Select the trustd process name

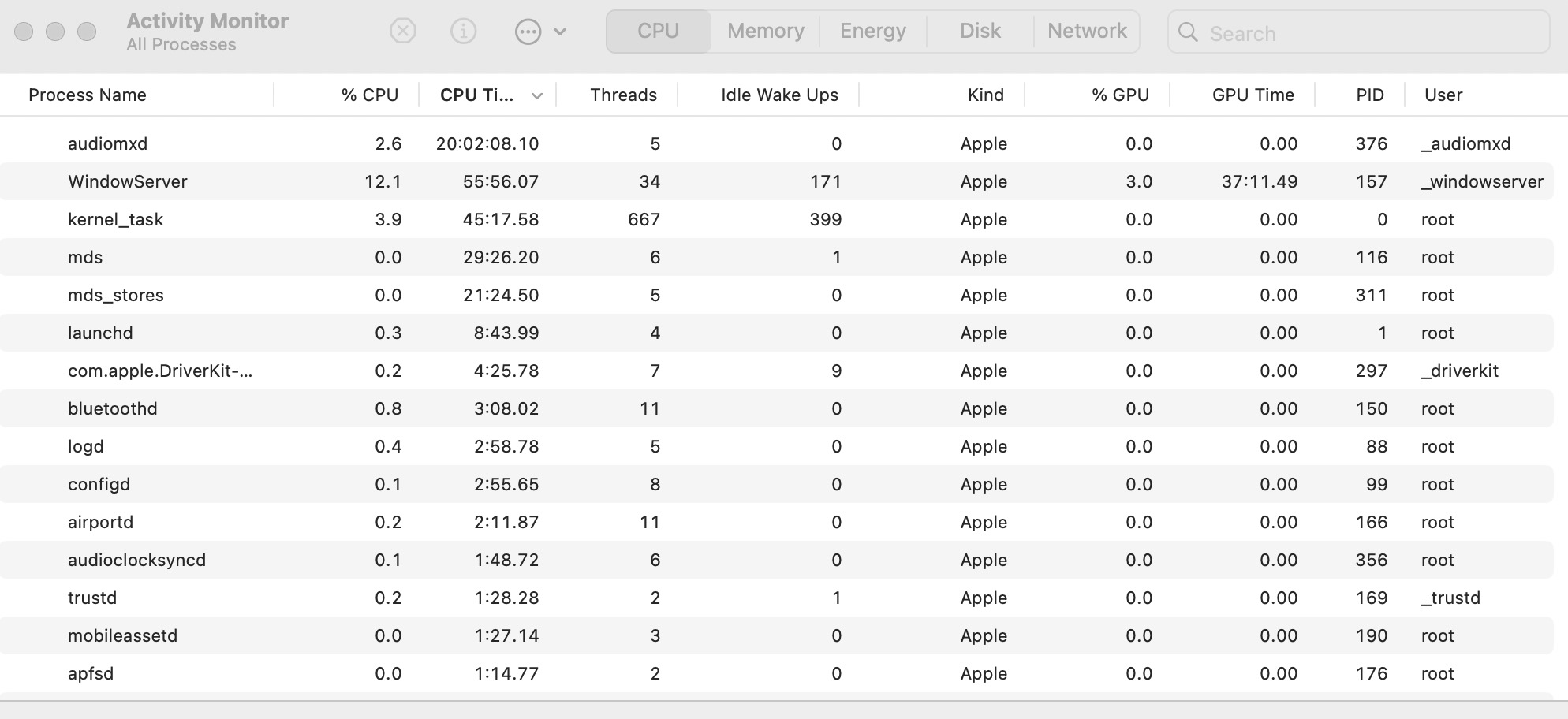point(92,598)
